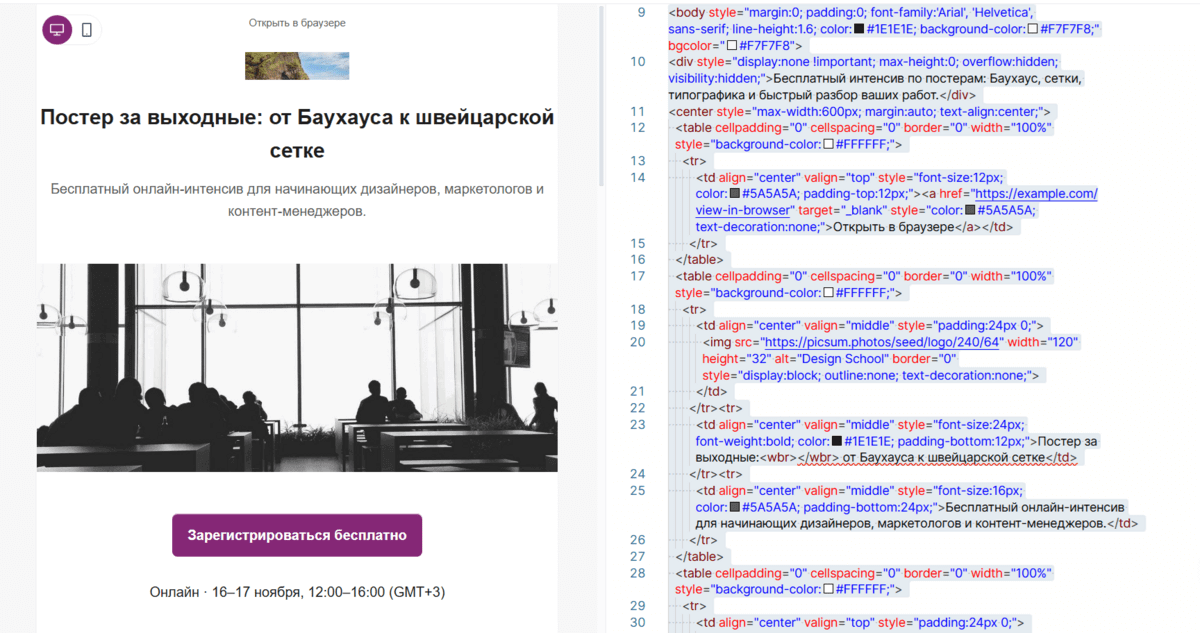Click "Открыть в браузере" link in preview
The width and height of the screenshot is (1200, 633).
(297, 23)
